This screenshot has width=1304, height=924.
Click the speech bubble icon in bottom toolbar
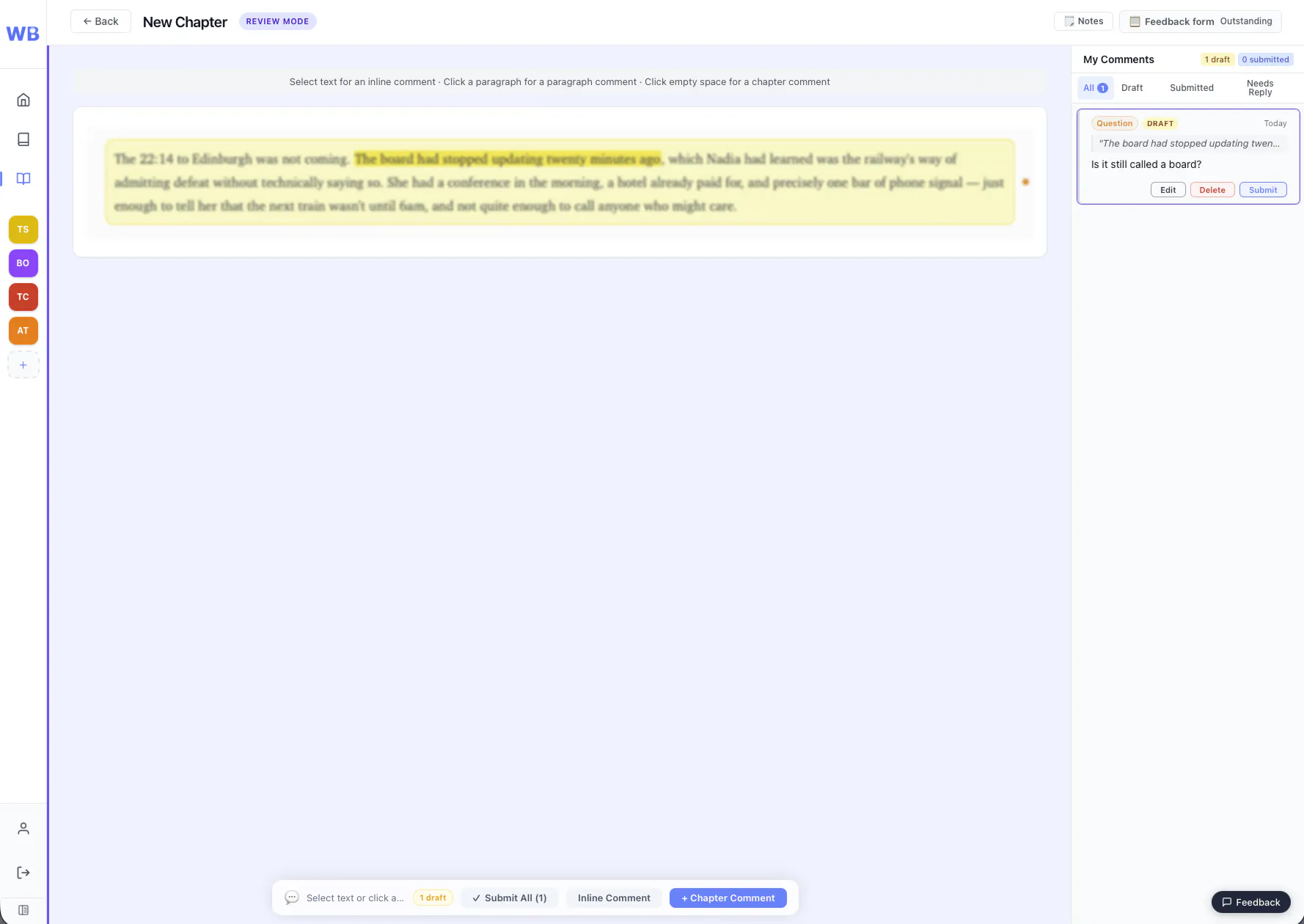tap(292, 898)
